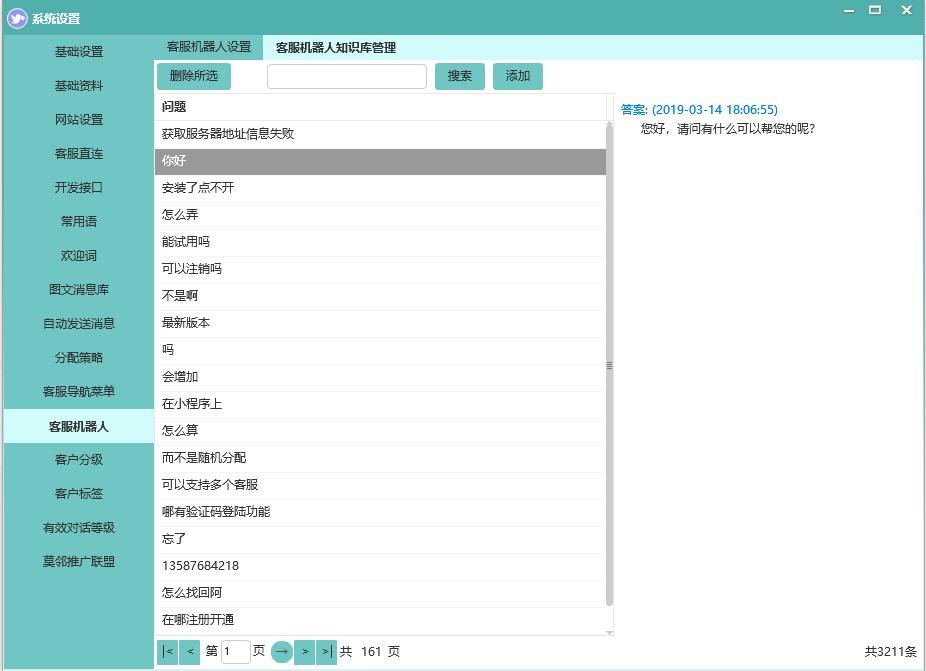
Task: Jump to the first page of questions
Action: (x=167, y=651)
